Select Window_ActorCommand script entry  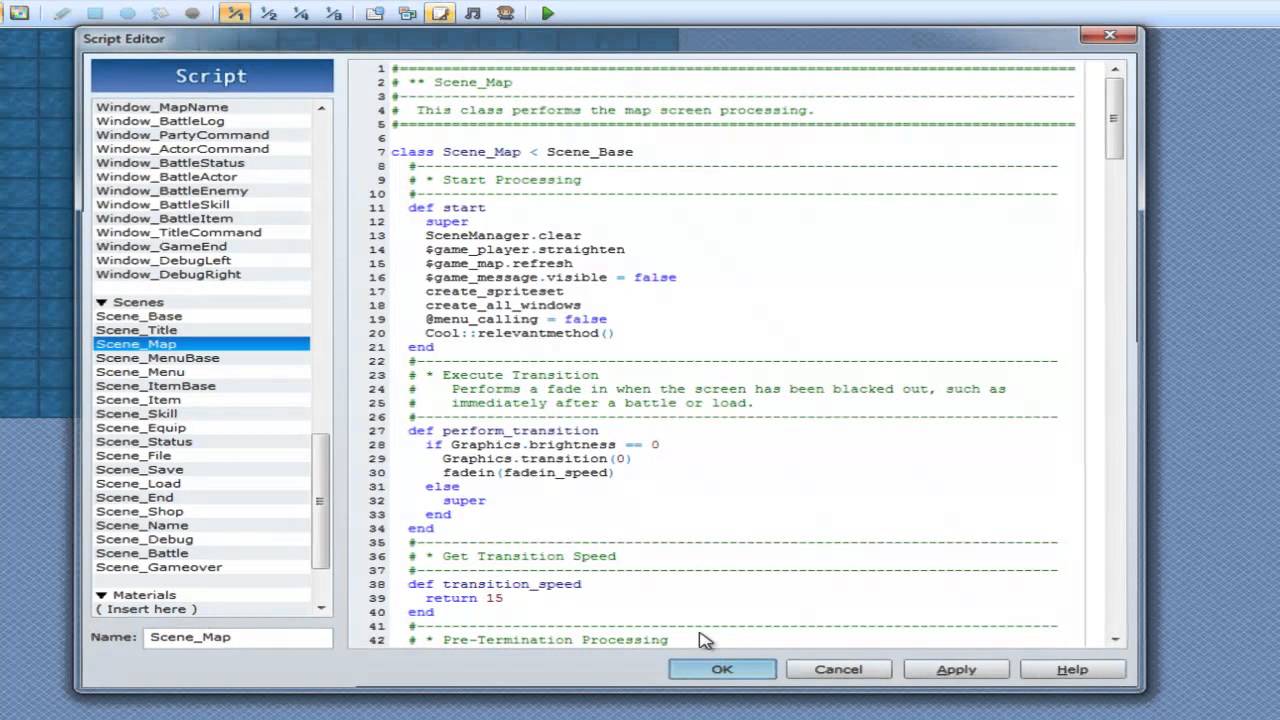pyautogui.click(x=202, y=149)
